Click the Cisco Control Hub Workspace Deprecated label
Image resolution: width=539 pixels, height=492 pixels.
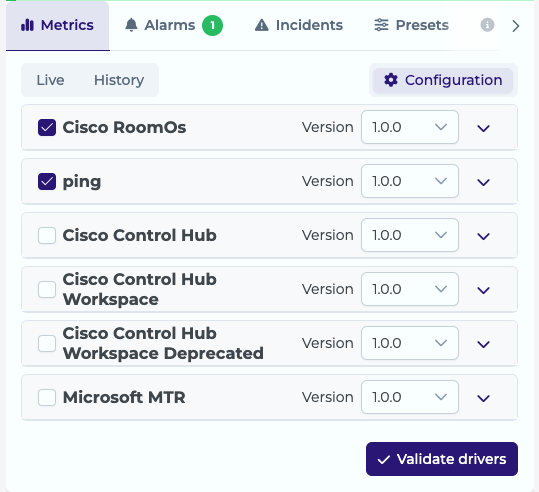(163, 343)
